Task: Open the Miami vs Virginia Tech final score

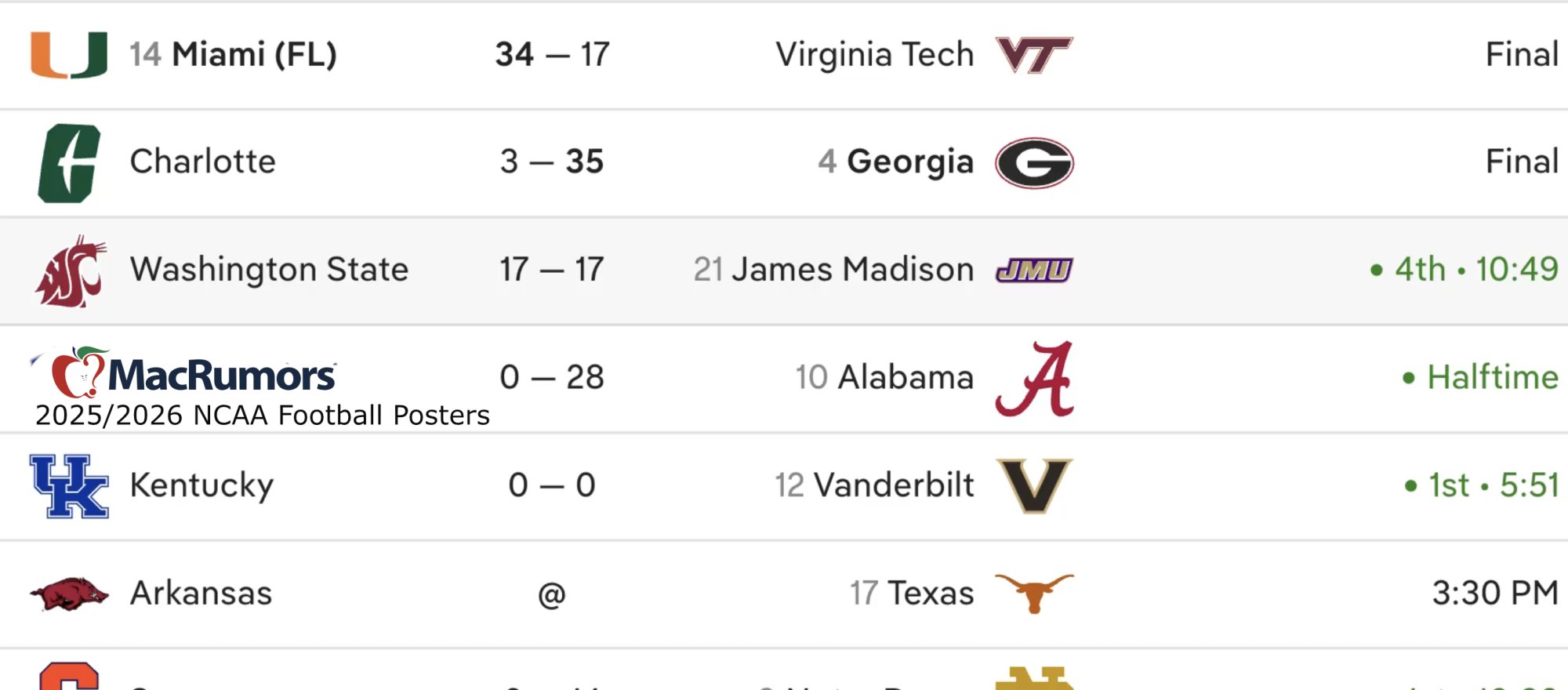Action: point(784,53)
